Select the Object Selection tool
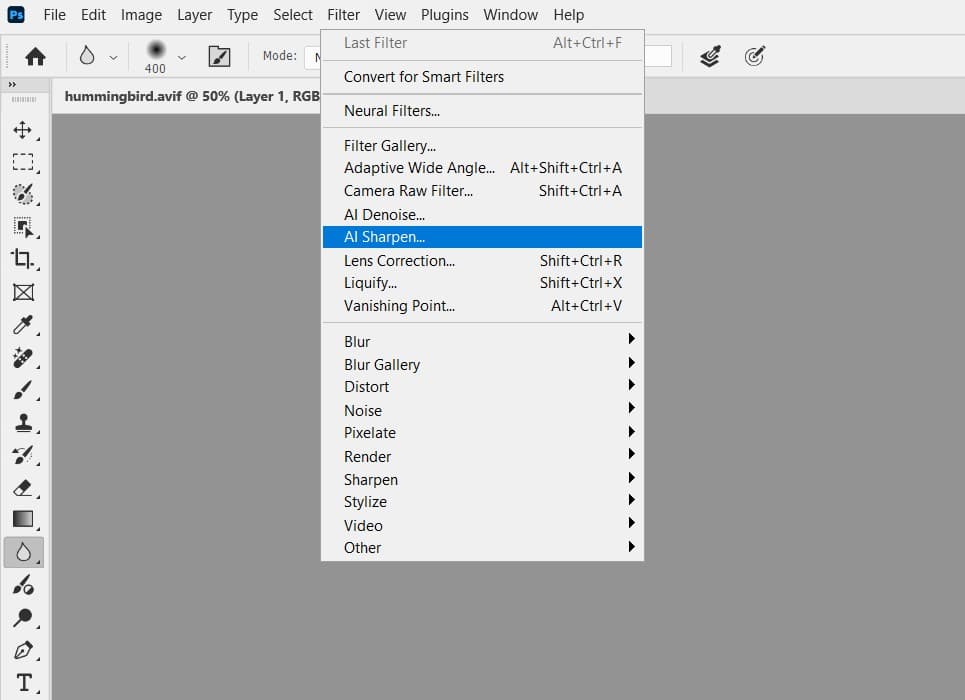This screenshot has width=965, height=700. click(23, 227)
